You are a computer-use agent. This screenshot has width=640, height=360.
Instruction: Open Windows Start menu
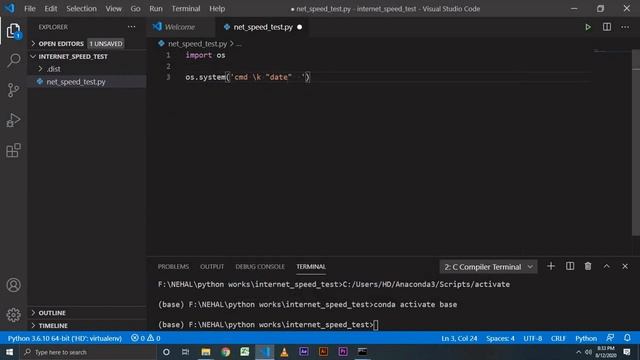pos(9,352)
